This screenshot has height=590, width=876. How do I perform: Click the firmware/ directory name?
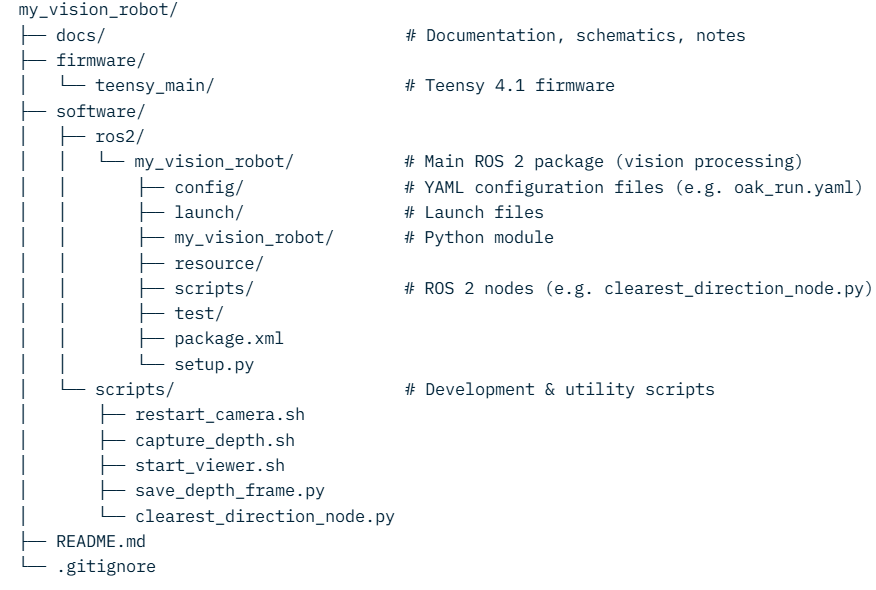click(x=100, y=60)
